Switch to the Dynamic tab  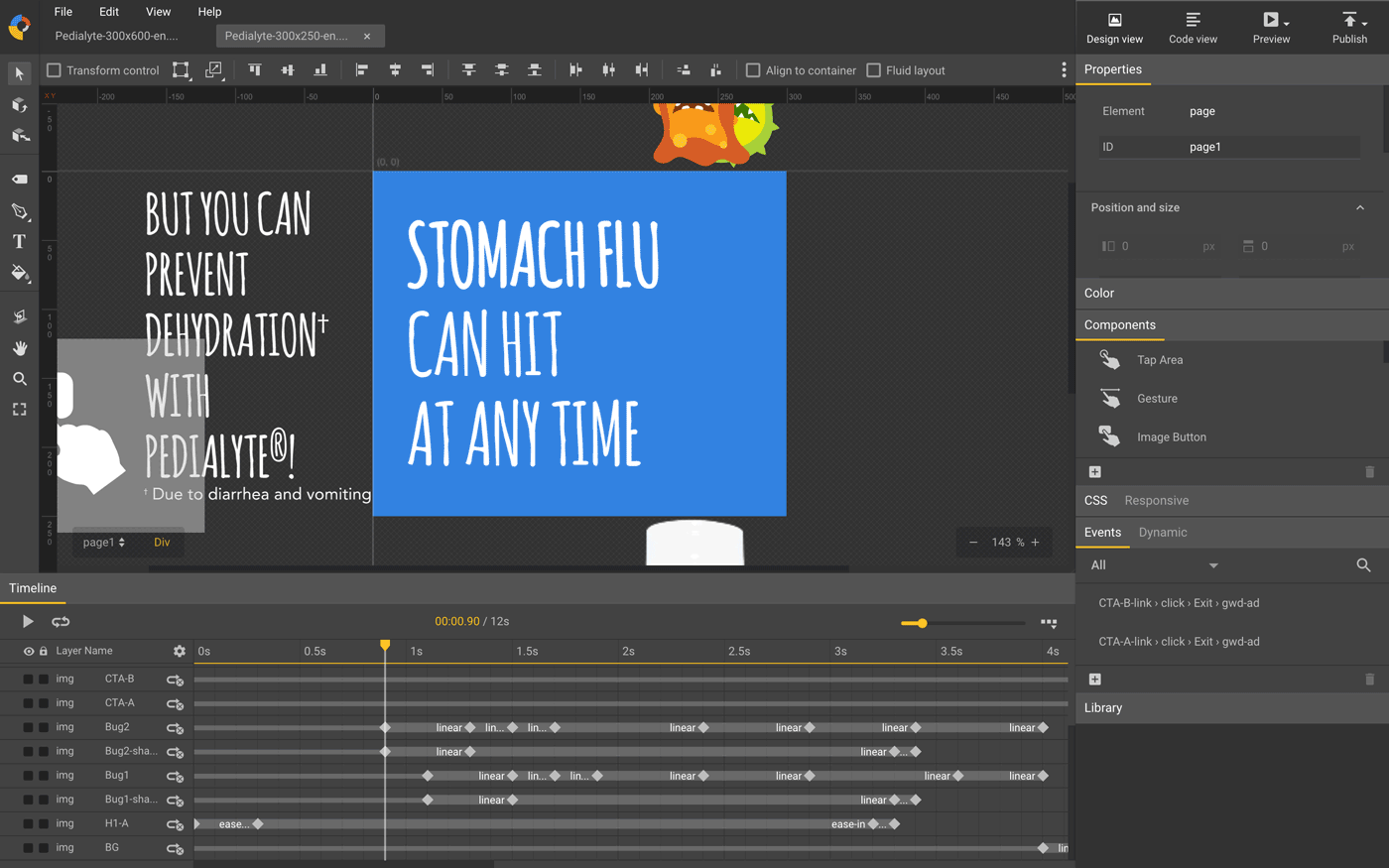(x=1163, y=533)
